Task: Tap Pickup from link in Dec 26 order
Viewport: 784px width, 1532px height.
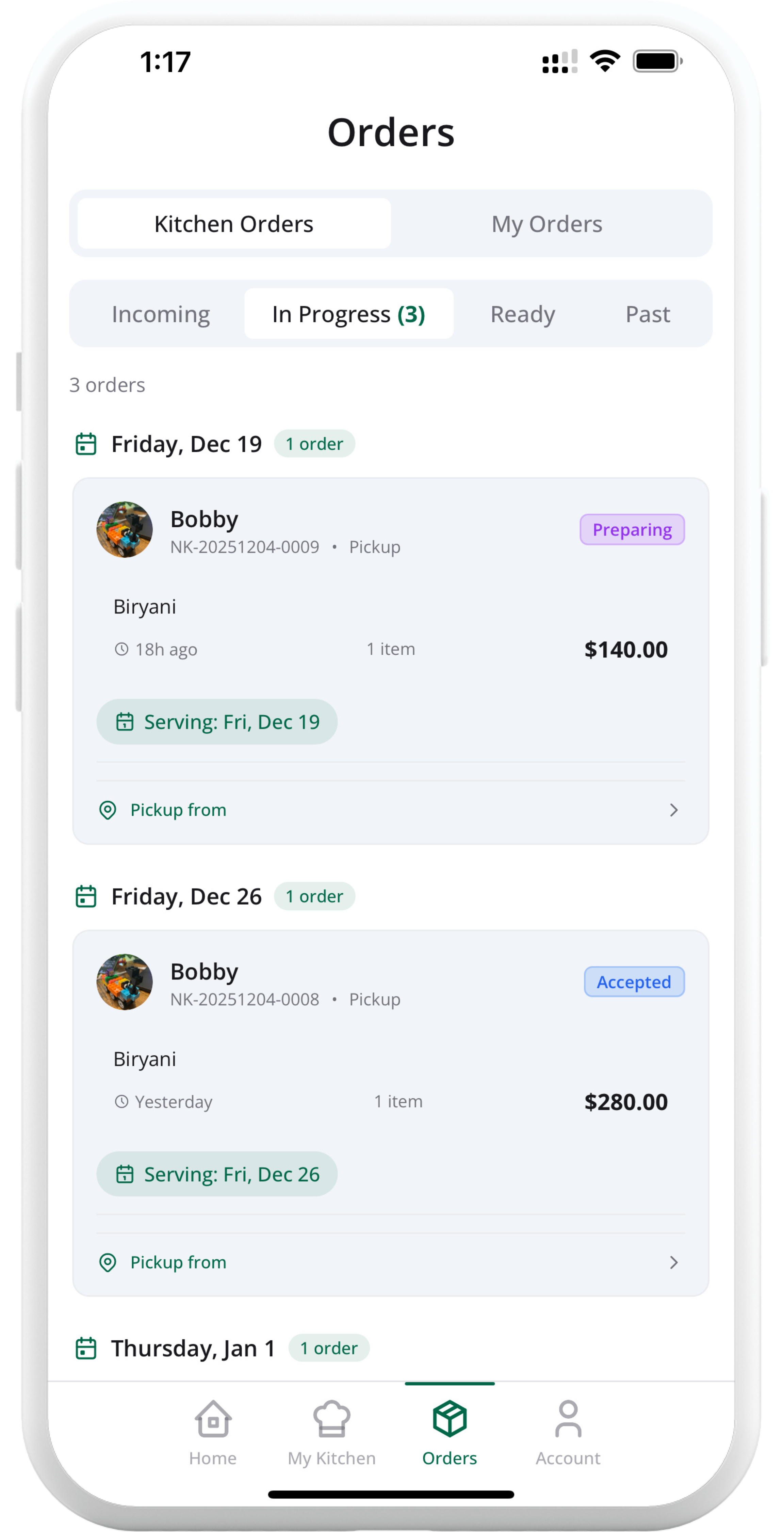Action: 178,1263
